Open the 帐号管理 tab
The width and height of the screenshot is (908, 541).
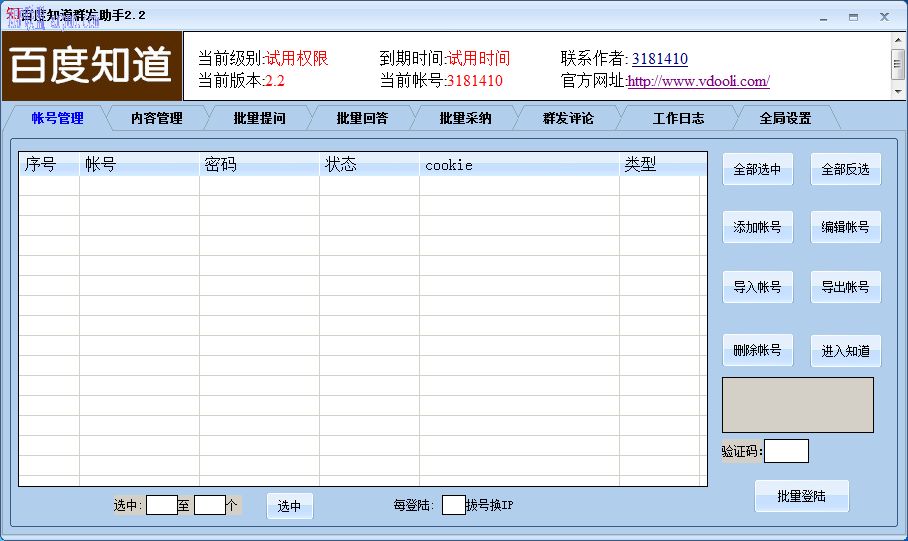coord(57,118)
